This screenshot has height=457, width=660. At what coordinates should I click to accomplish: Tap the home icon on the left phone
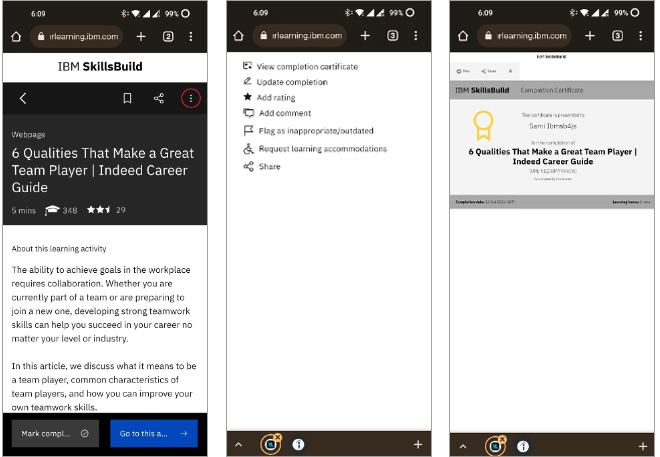[16, 37]
